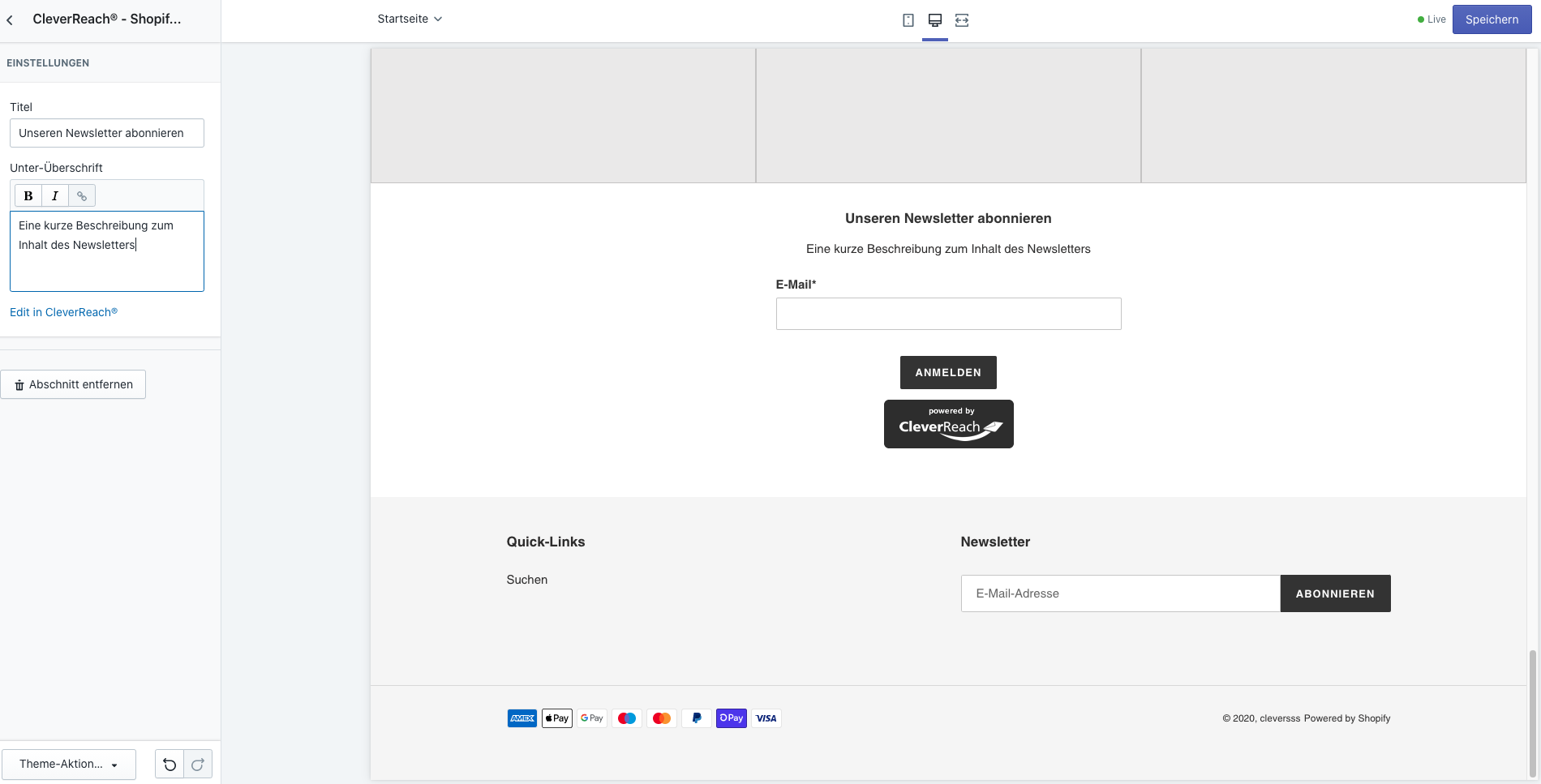1541x784 pixels.
Task: Click the preview subheading description text
Action: (948, 249)
